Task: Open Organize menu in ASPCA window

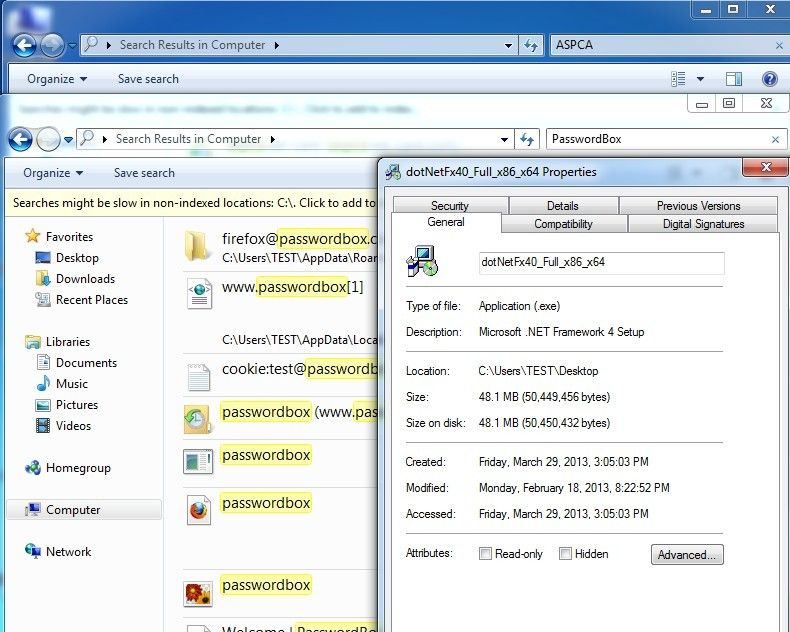Action: [57, 79]
